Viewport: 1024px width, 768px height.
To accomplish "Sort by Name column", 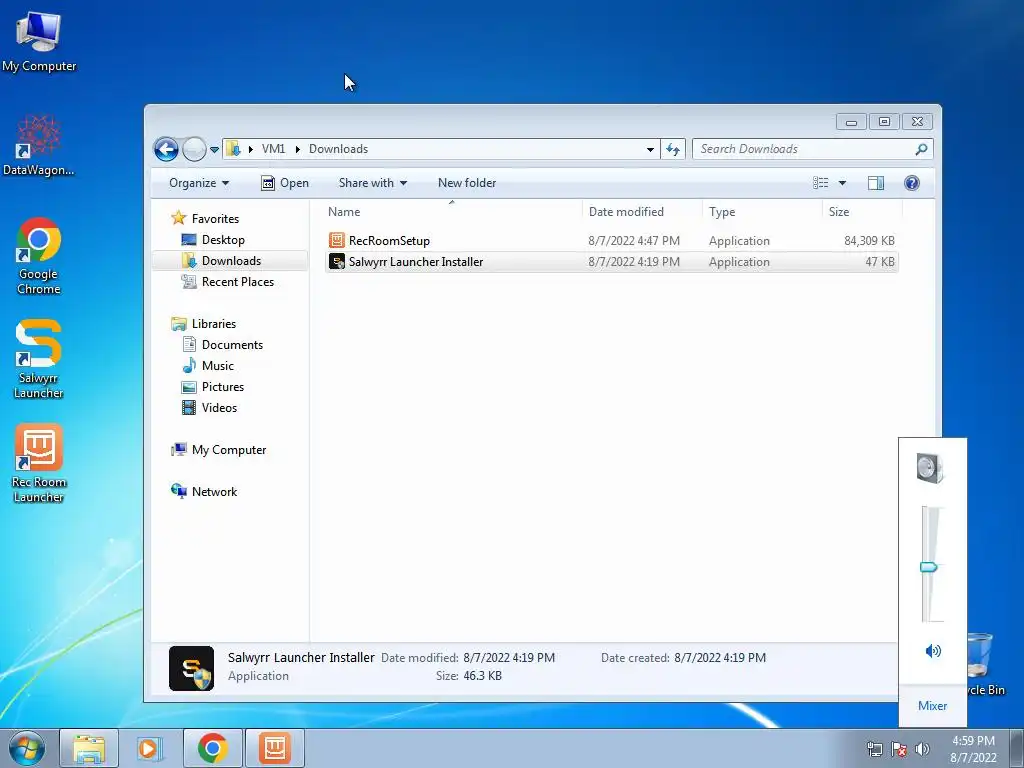I will (x=451, y=212).
